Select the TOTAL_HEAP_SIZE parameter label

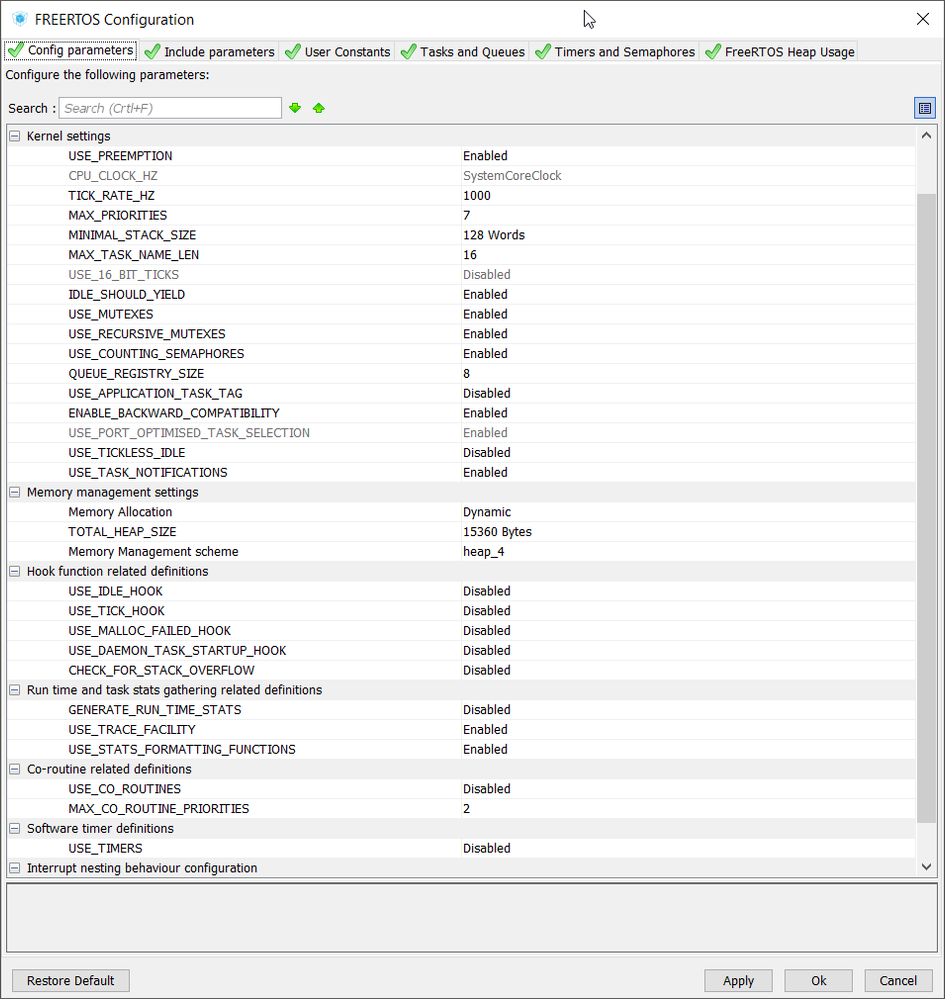point(122,531)
